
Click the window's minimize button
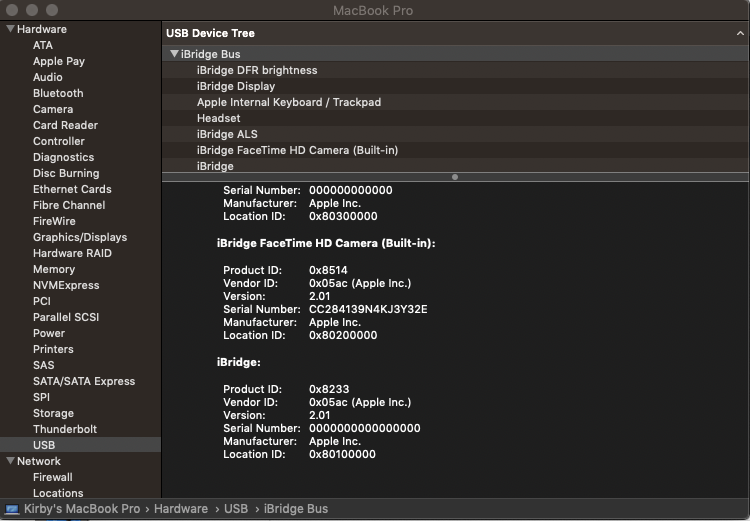click(x=32, y=10)
